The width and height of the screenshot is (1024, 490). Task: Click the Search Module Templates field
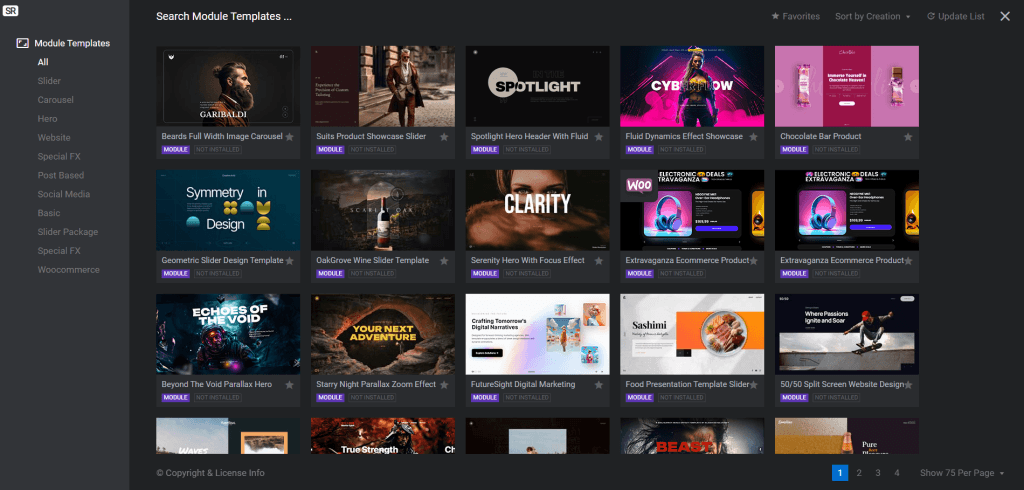coord(223,16)
